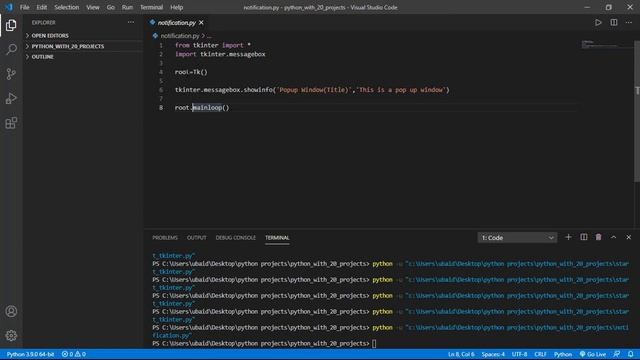Open the Accounts icon in activity bar
The height and width of the screenshot is (360, 640).
11,311
